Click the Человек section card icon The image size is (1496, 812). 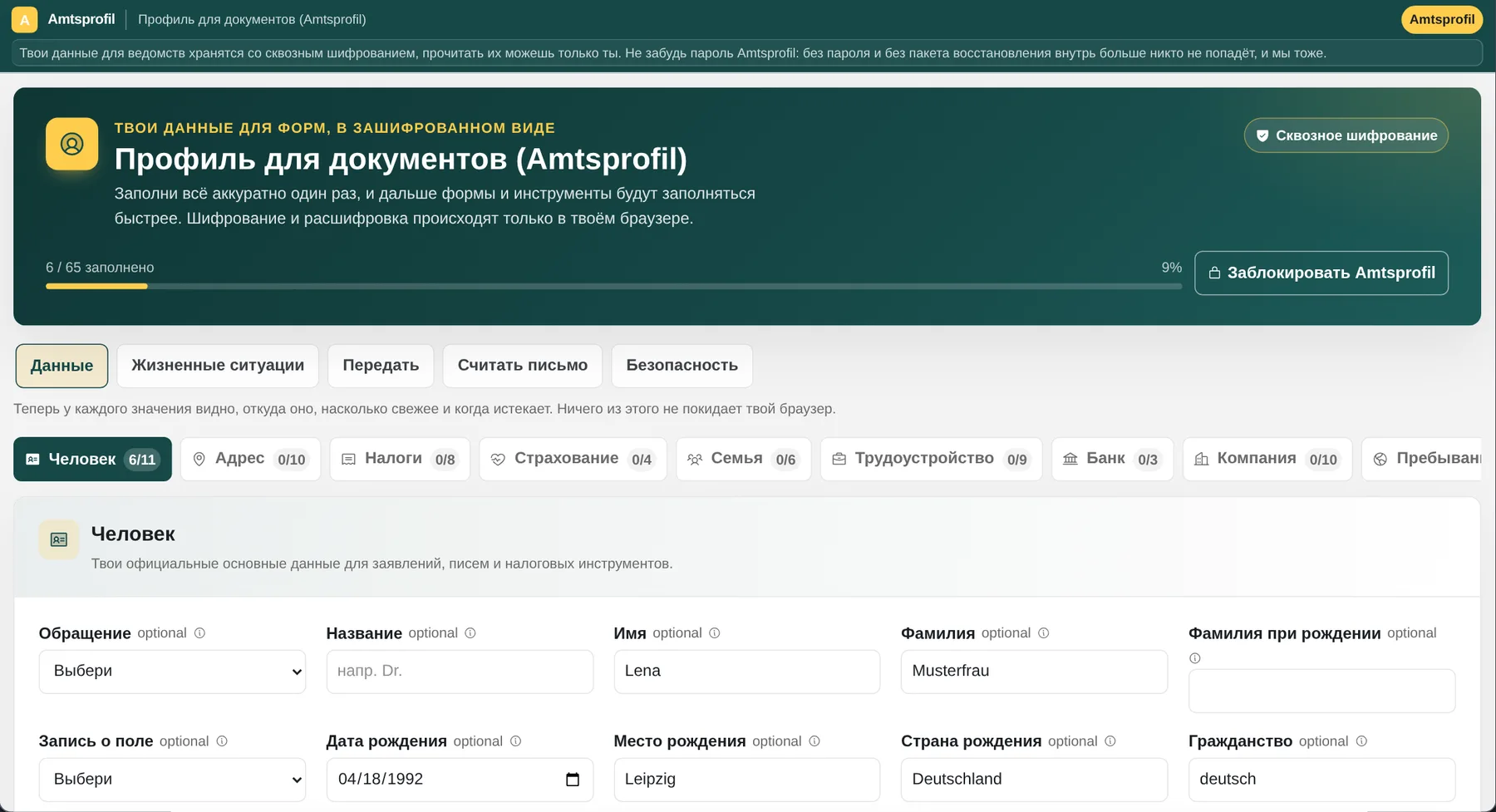pos(59,540)
